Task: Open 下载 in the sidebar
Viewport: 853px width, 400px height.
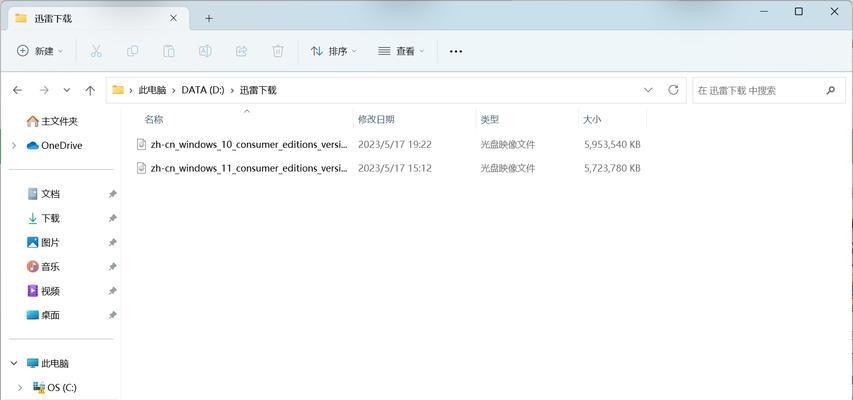Action: pyautogui.click(x=44, y=218)
